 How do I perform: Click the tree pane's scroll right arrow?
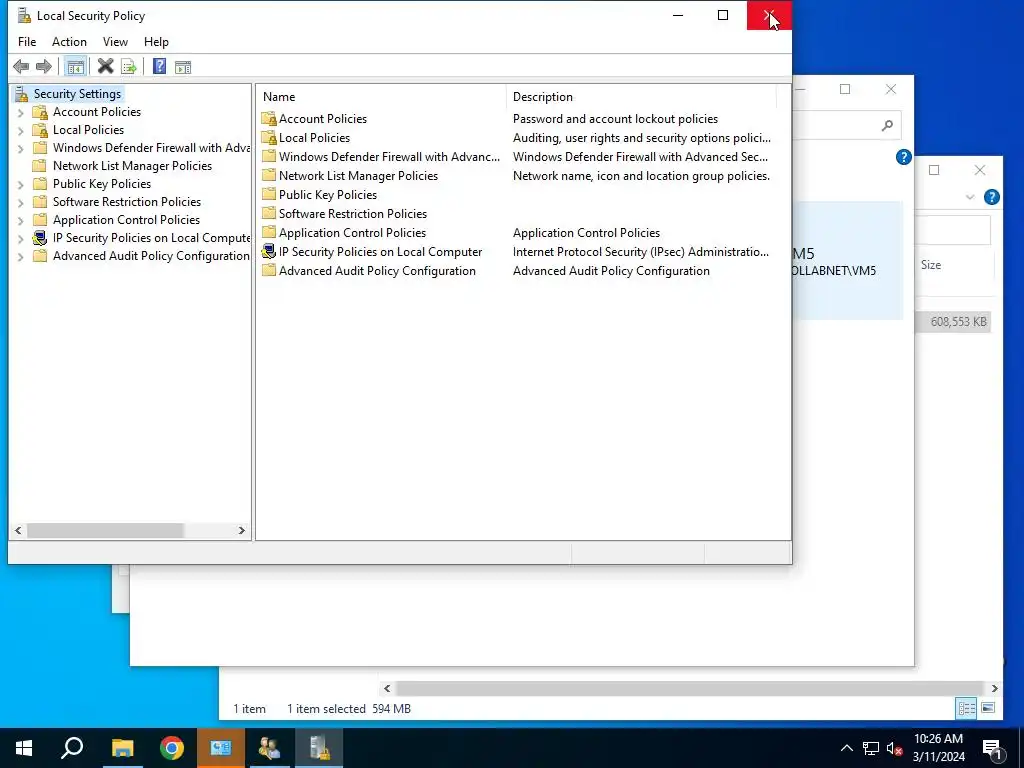[242, 530]
